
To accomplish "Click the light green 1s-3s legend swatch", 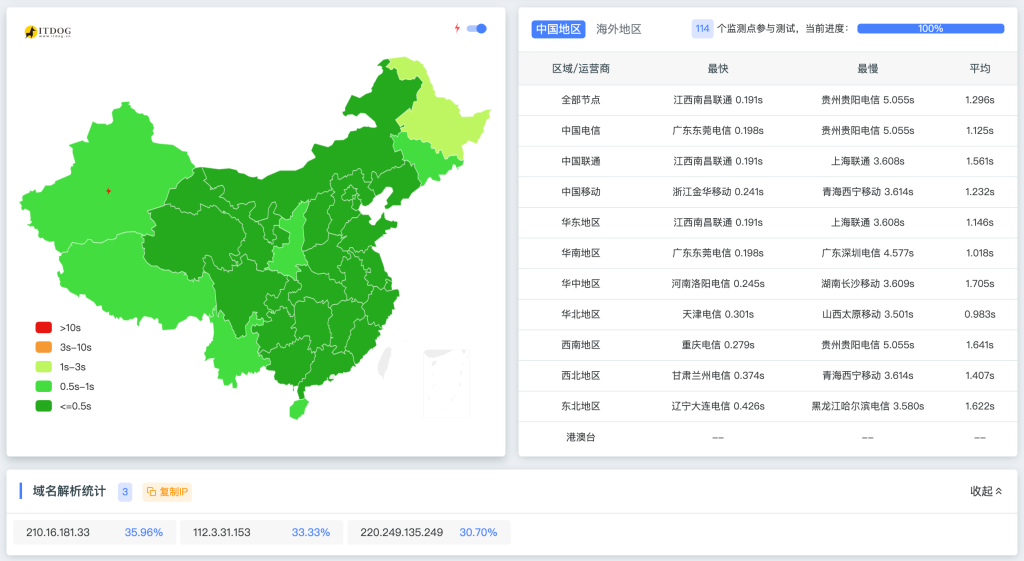I will [44, 366].
